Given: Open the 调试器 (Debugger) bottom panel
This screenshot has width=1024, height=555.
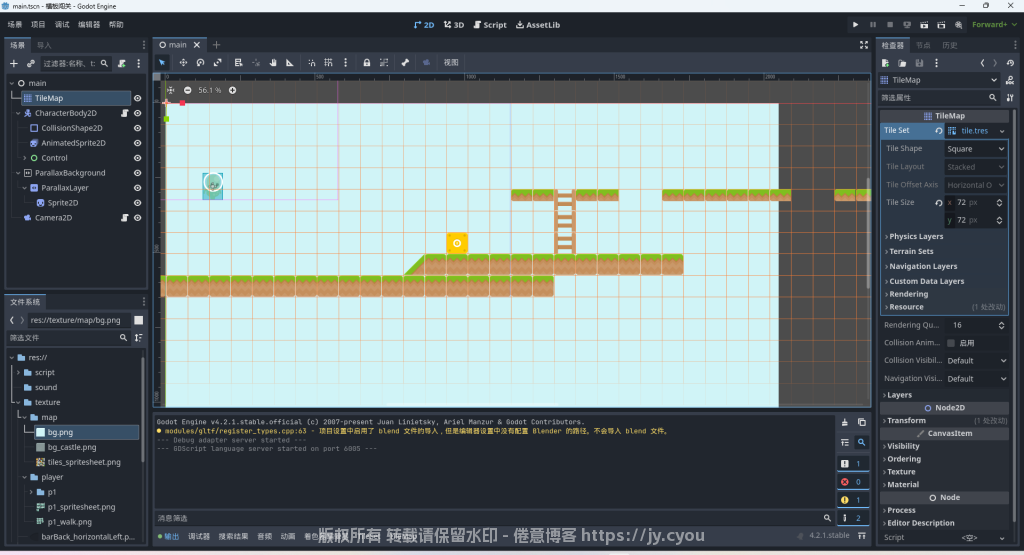Looking at the screenshot, I should (199, 537).
